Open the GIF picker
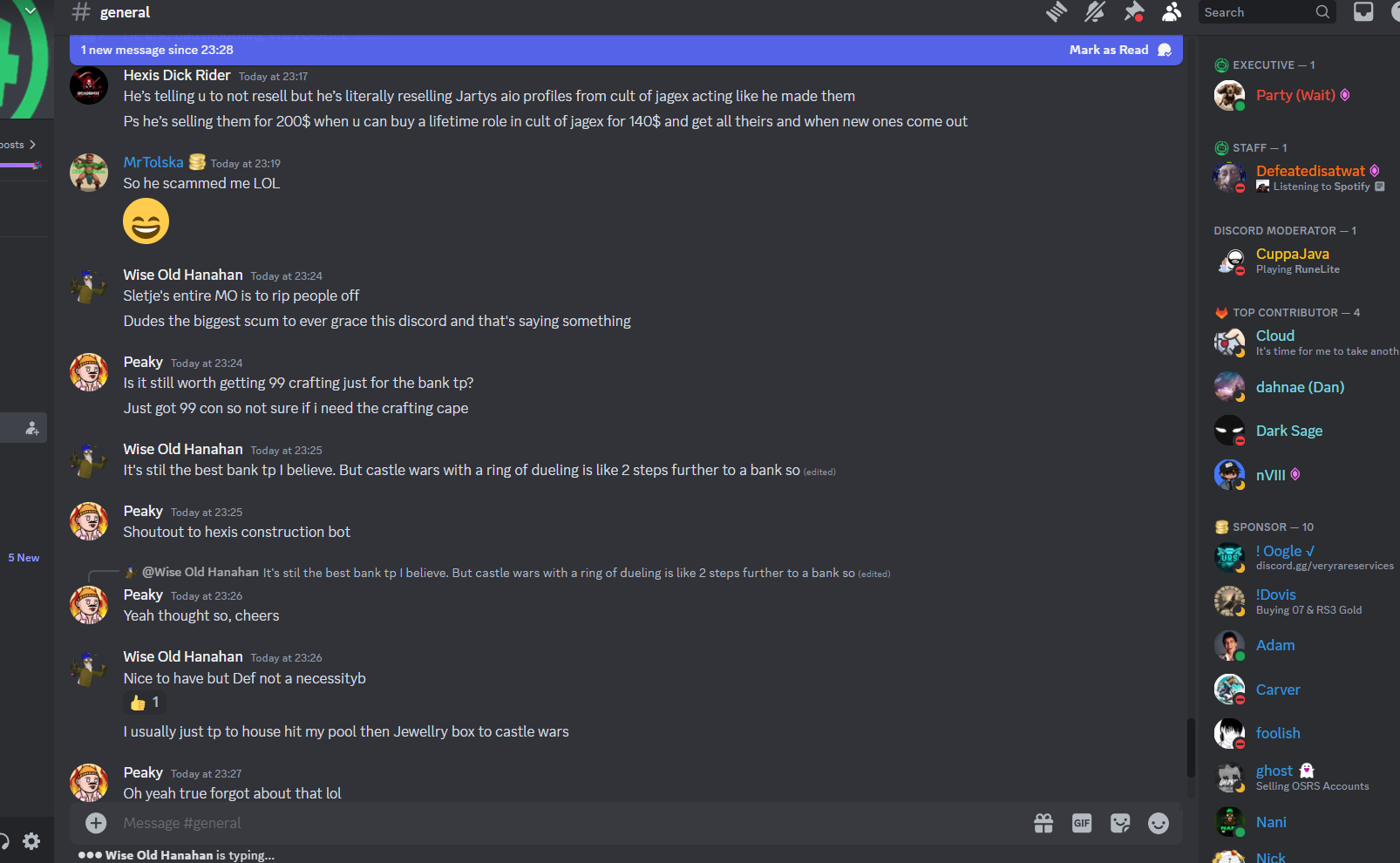The image size is (1400, 863). [1082, 823]
